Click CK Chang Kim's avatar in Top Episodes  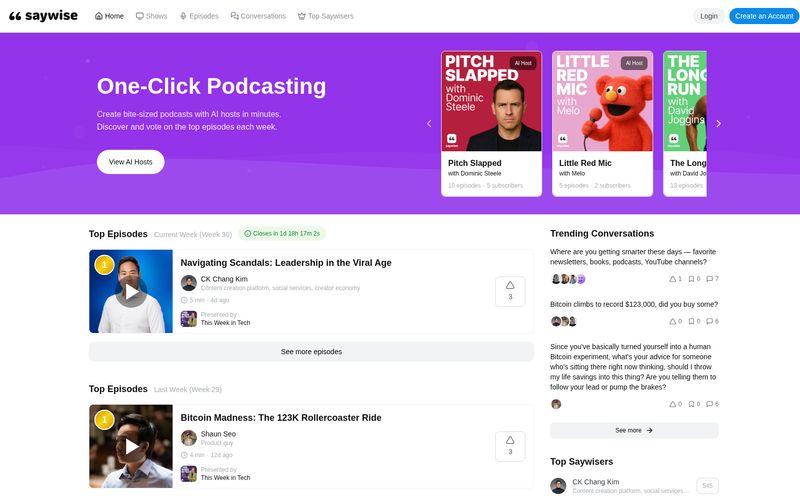[x=189, y=283]
